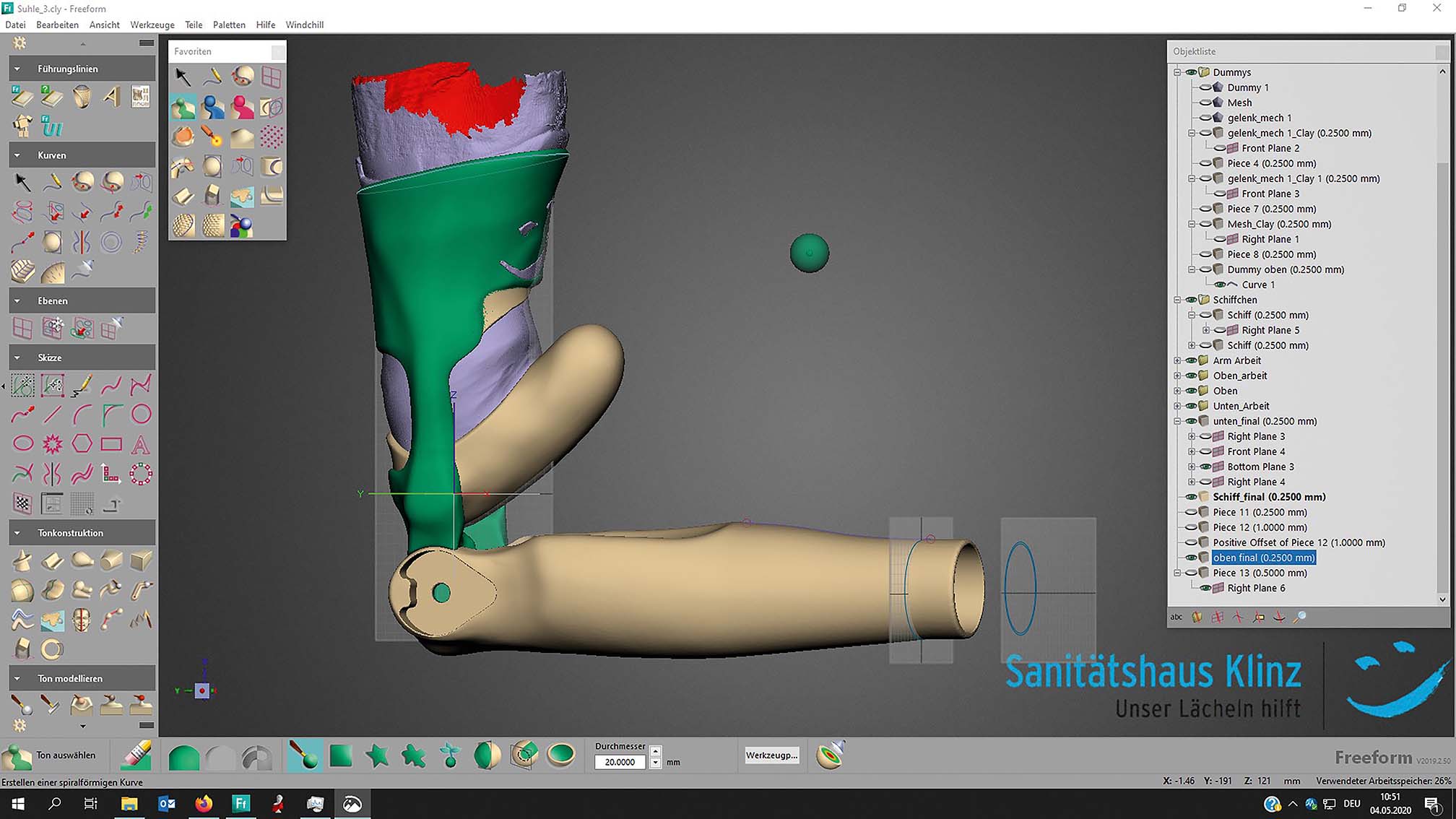Expand the Arm Arbeit folder
Screen dimensions: 1456x819
(x=1177, y=360)
